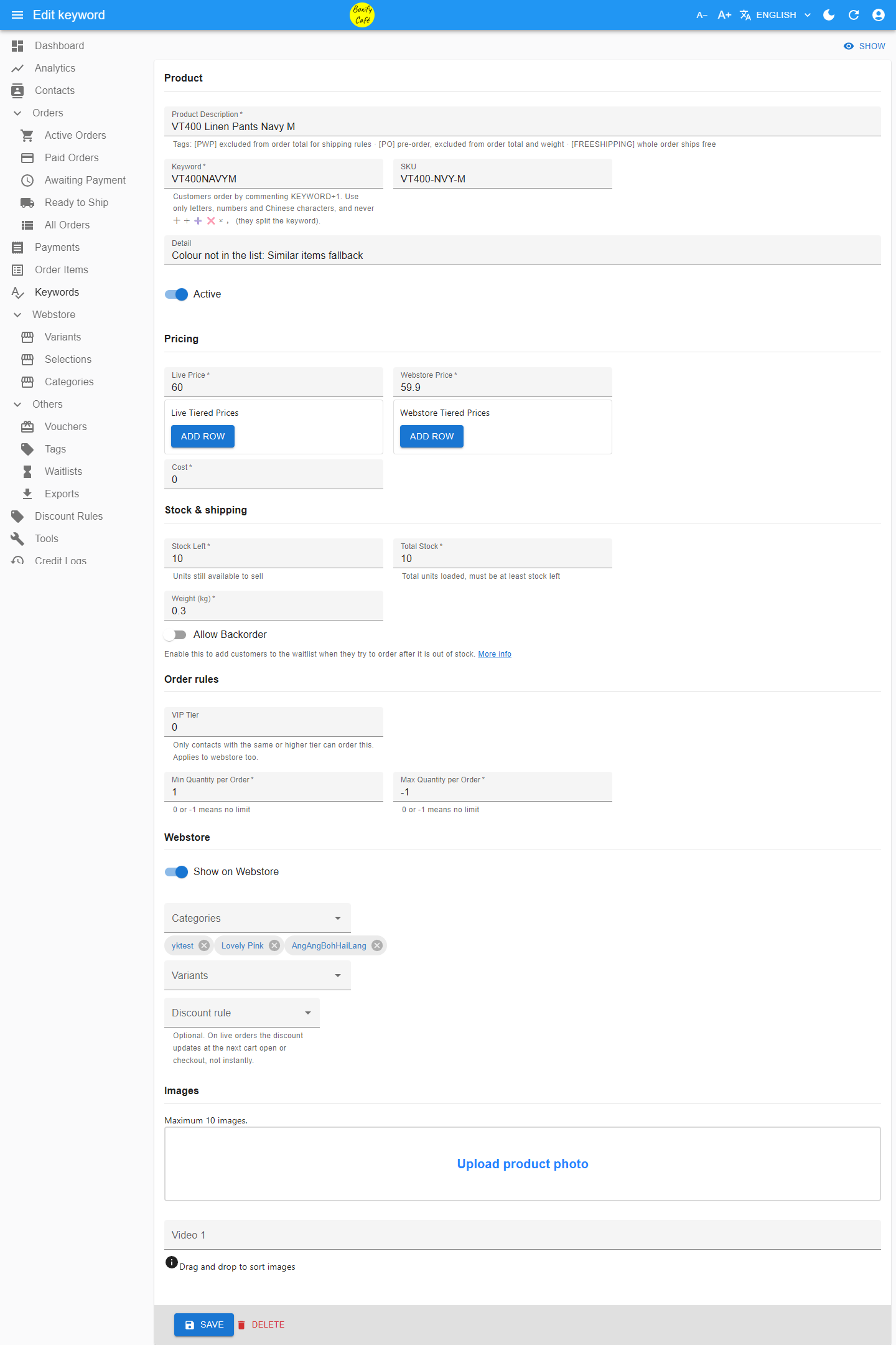
Task: Decrease font size with A- icon
Action: (702, 15)
